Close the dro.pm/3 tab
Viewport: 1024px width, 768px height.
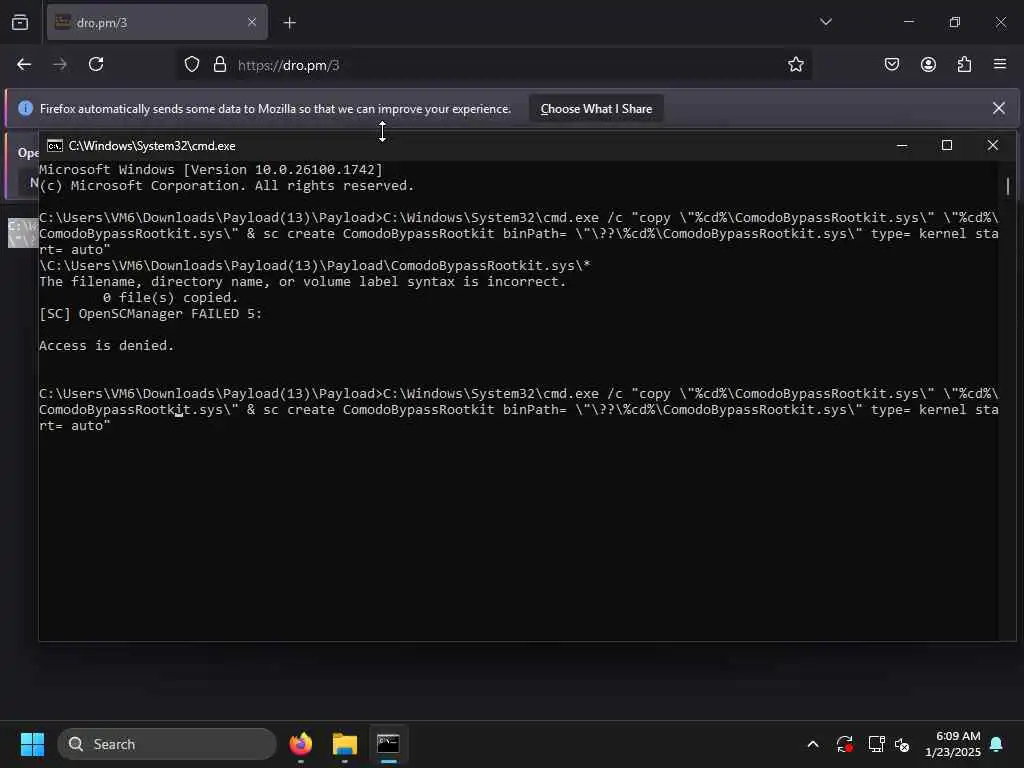click(252, 22)
